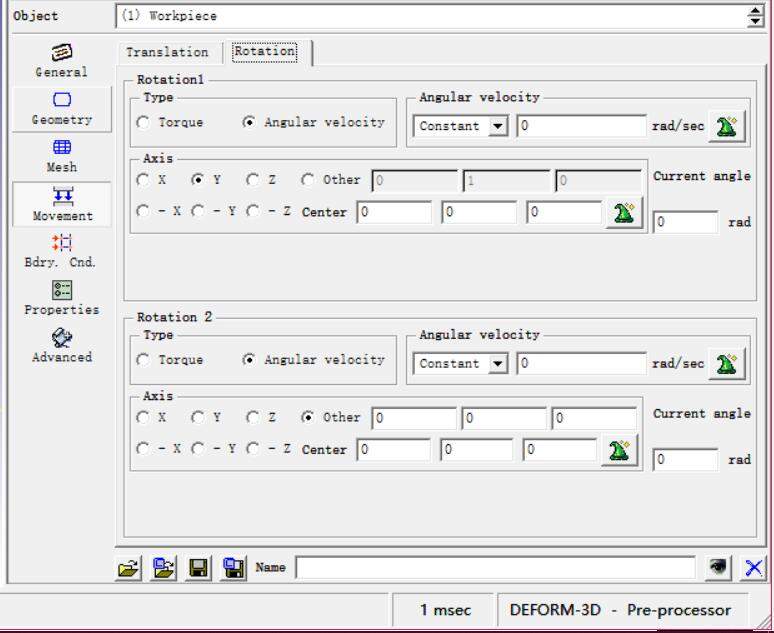Image resolution: width=774 pixels, height=633 pixels.
Task: Open the Geometry section
Action: pos(61,108)
